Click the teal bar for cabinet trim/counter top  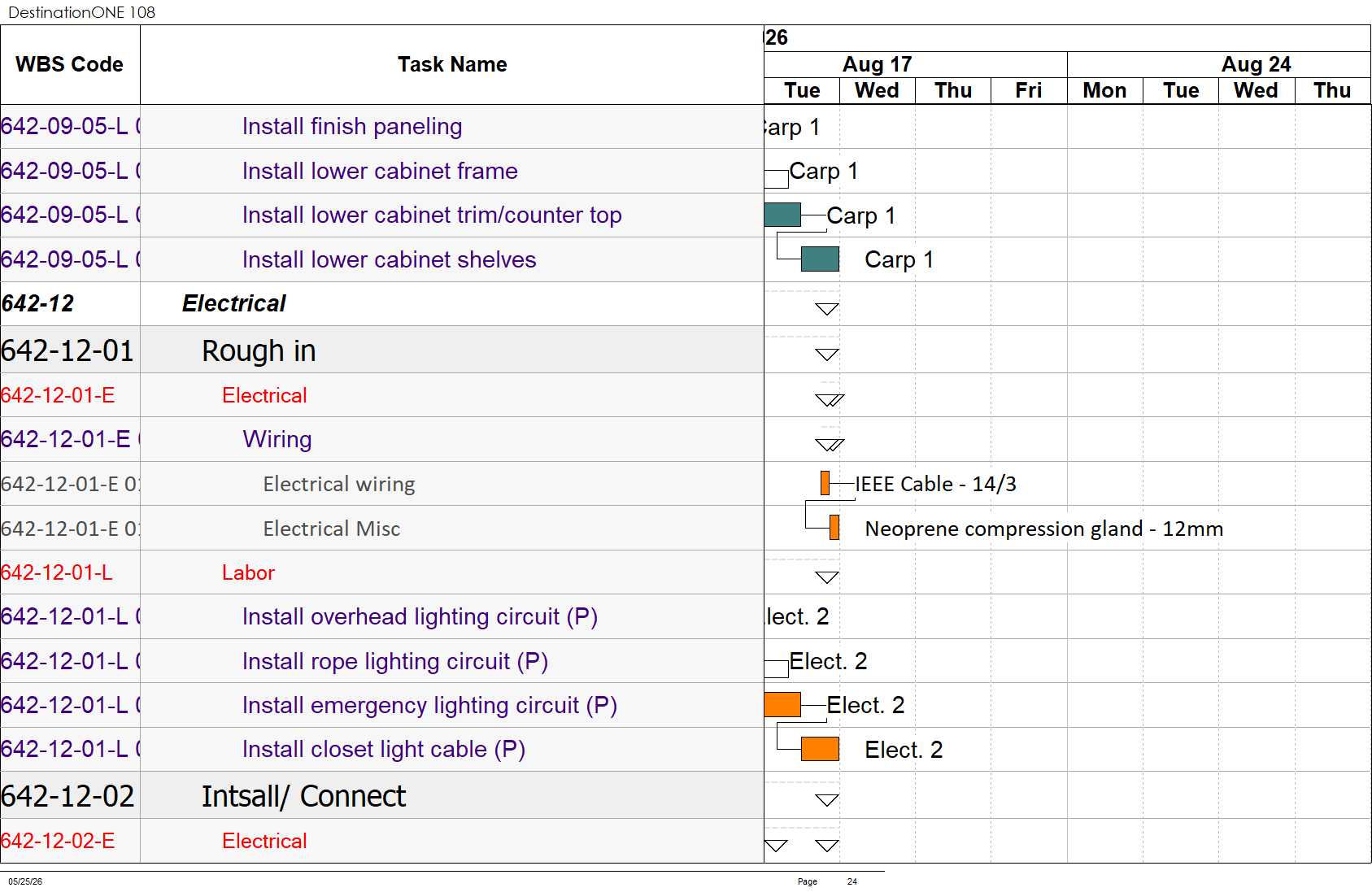[782, 215]
